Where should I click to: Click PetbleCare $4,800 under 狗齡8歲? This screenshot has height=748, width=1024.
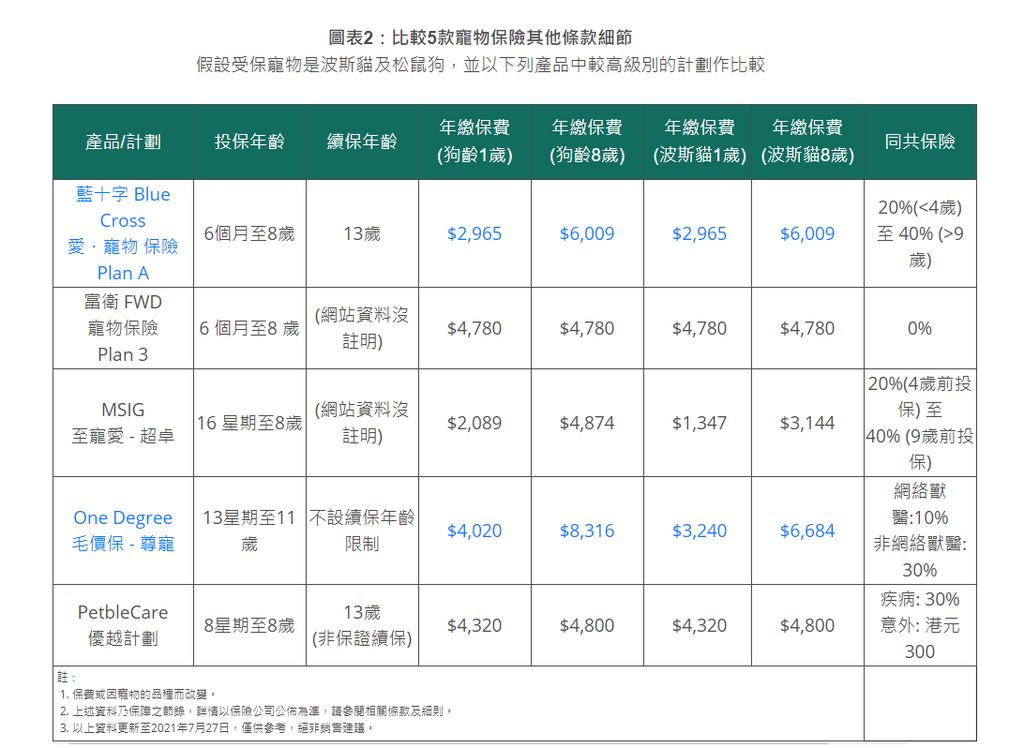(x=586, y=625)
